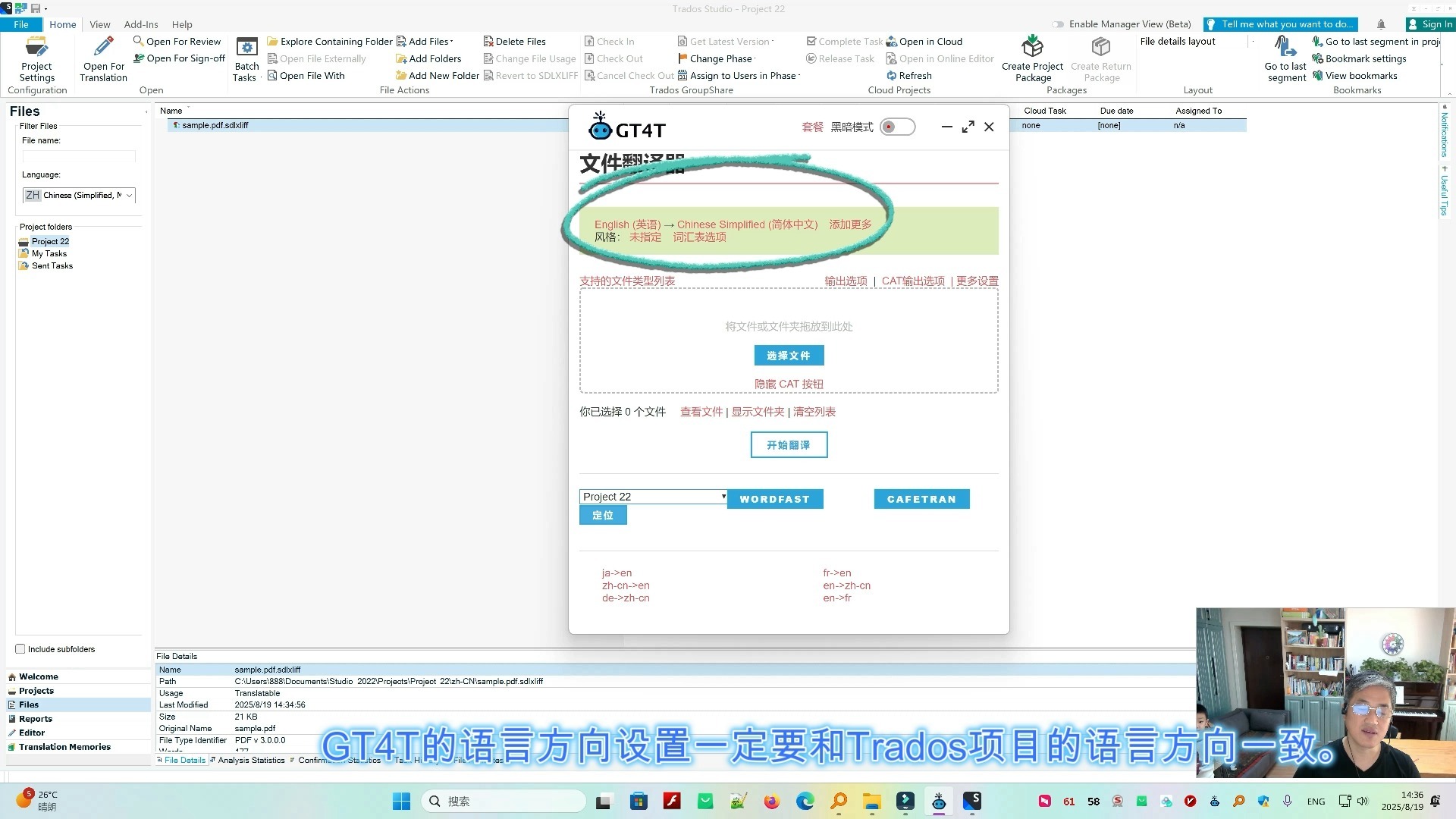Click the 选择文件 button in GT4T
Image resolution: width=1456 pixels, height=819 pixels.
tap(789, 355)
